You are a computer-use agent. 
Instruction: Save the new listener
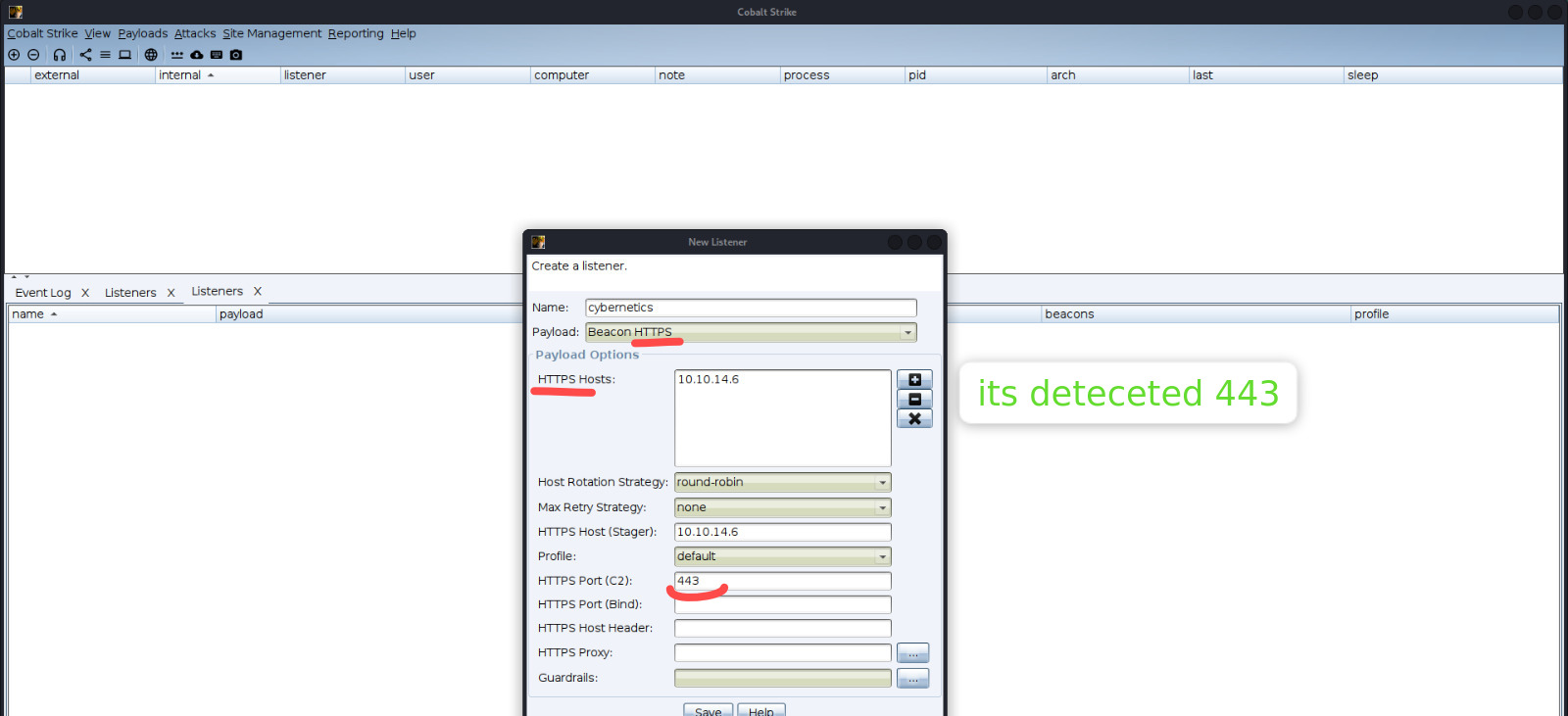coord(708,711)
